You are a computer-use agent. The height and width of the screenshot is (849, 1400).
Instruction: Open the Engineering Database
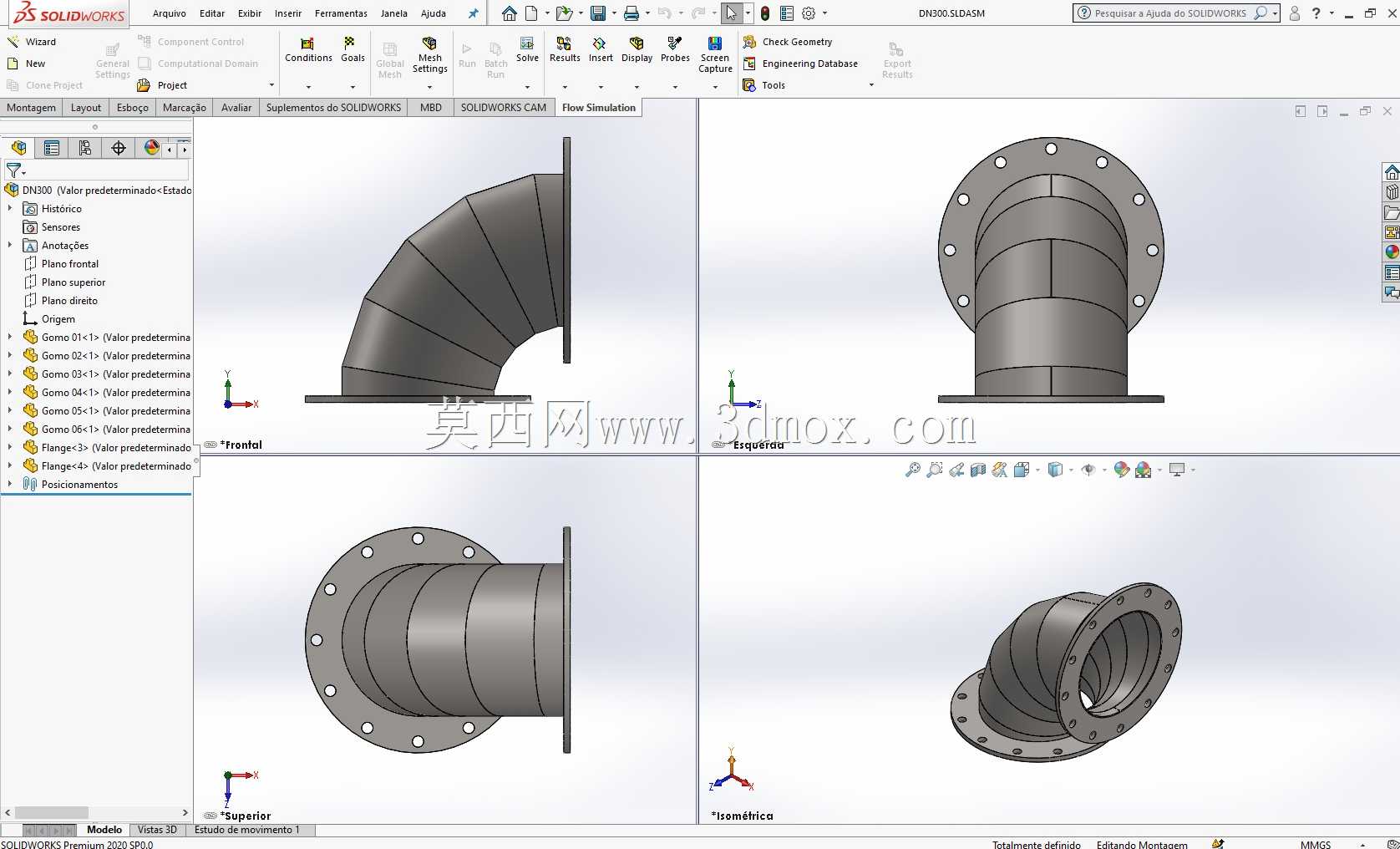coord(800,64)
